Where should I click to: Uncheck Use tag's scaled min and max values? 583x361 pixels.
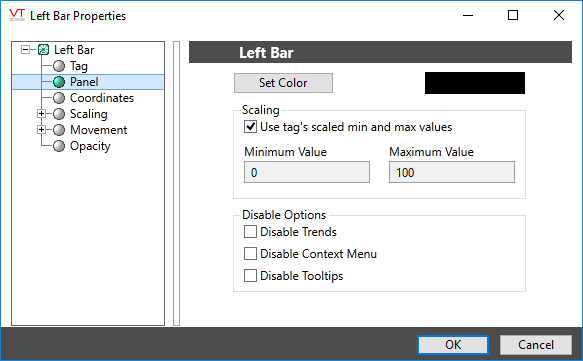(250, 127)
